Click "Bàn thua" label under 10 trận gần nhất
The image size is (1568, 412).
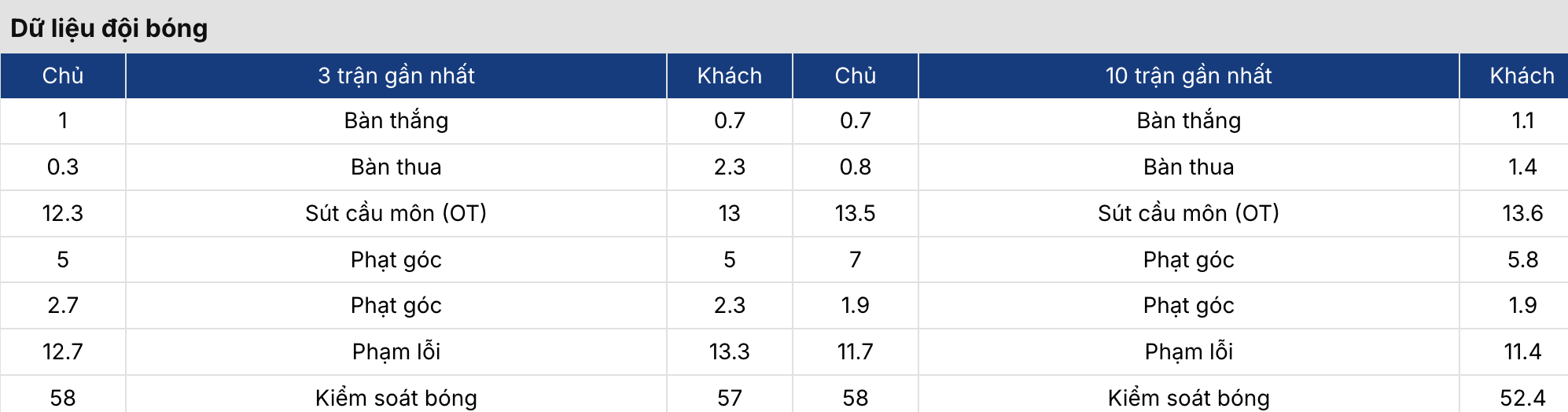coord(1188,167)
